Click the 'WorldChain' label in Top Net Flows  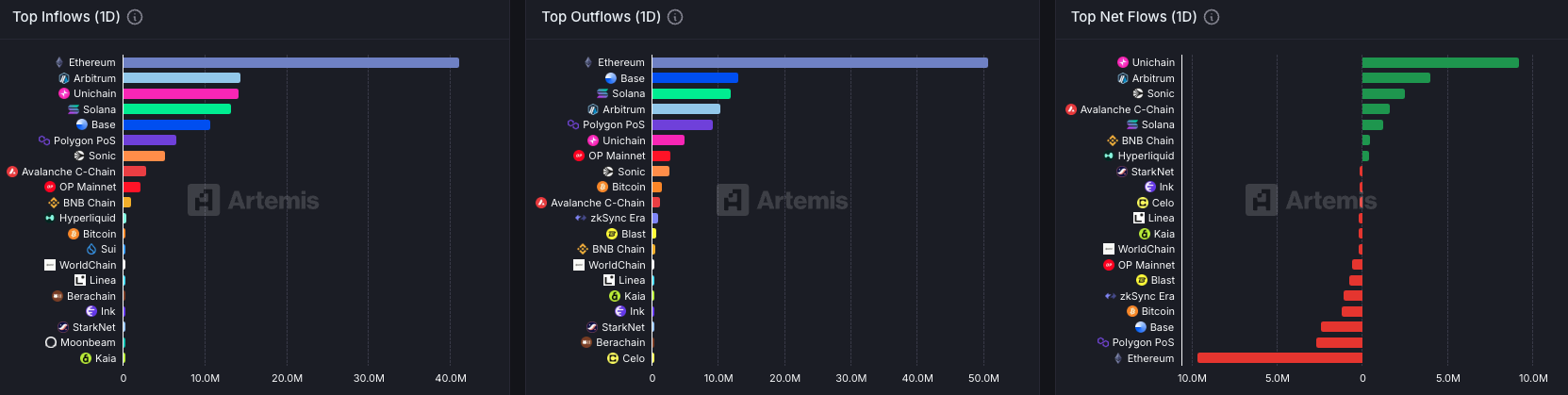click(1147, 249)
